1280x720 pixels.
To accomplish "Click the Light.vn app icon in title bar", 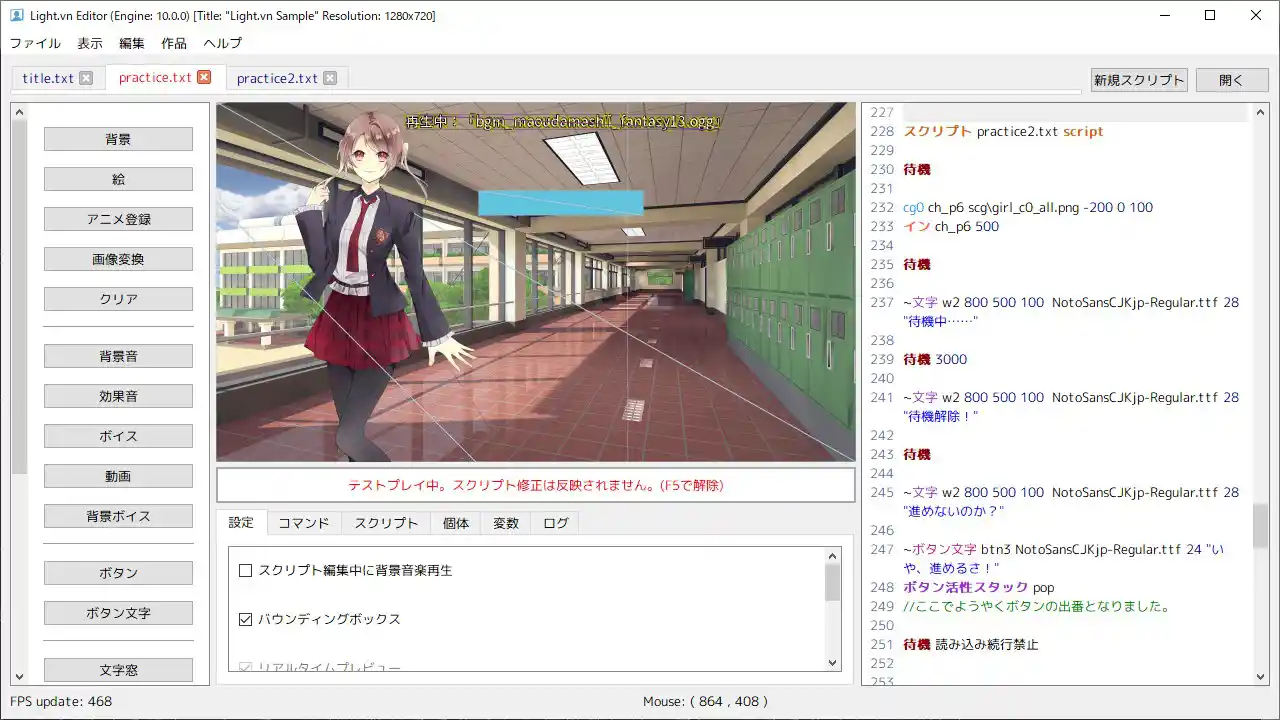I will pyautogui.click(x=17, y=16).
